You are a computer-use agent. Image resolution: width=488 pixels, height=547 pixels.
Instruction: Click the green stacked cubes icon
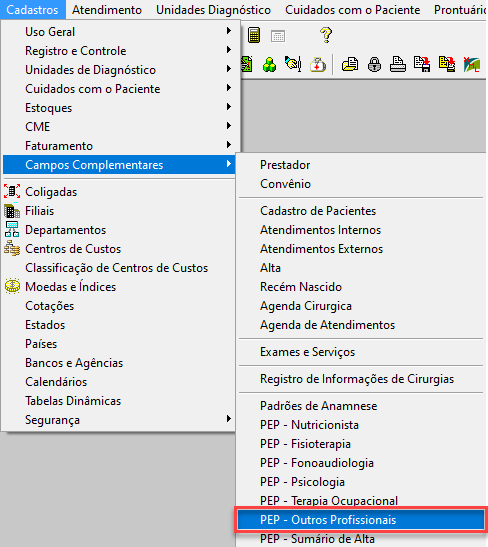269,65
